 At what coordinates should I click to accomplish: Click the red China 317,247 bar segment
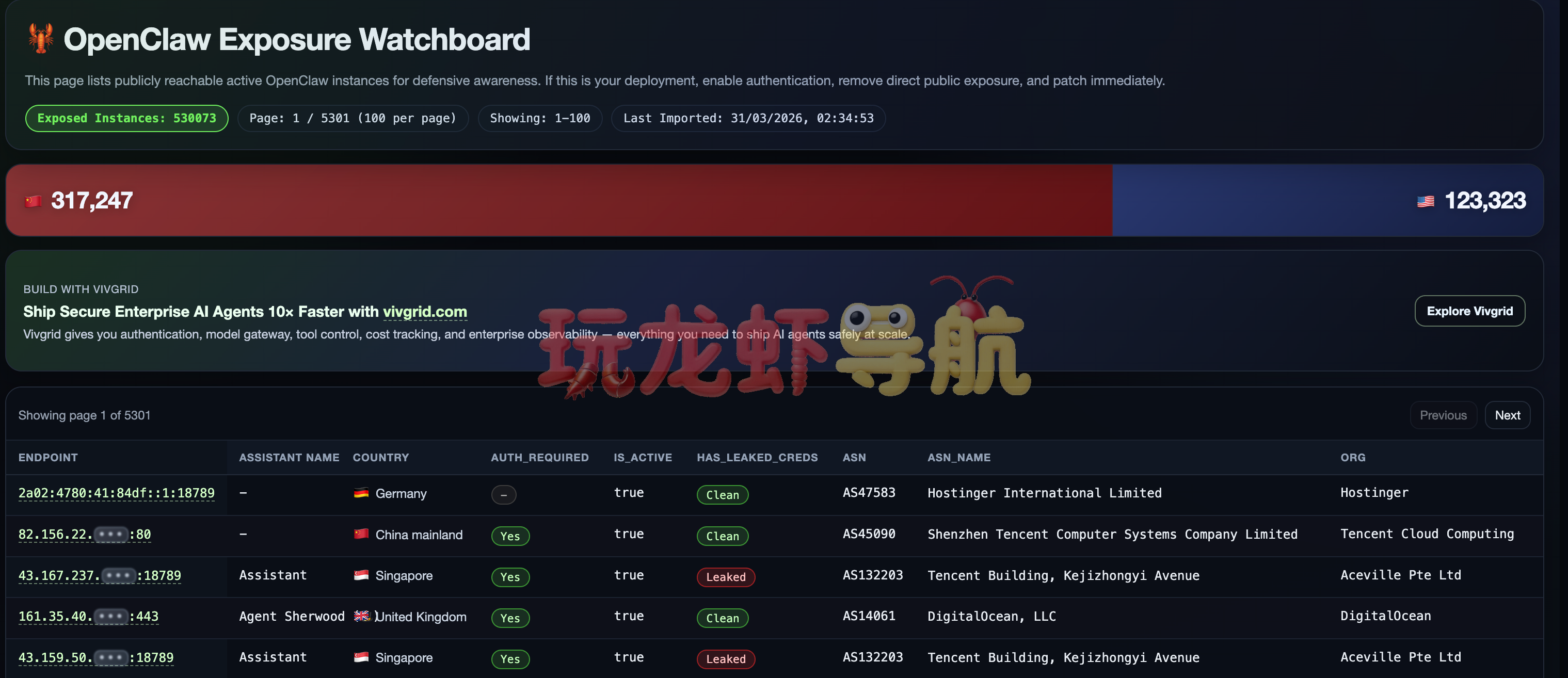pyautogui.click(x=559, y=200)
